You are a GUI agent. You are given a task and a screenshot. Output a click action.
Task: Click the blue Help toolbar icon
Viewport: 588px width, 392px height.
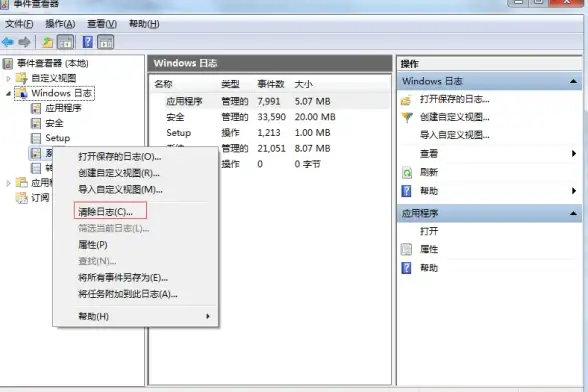(x=87, y=42)
